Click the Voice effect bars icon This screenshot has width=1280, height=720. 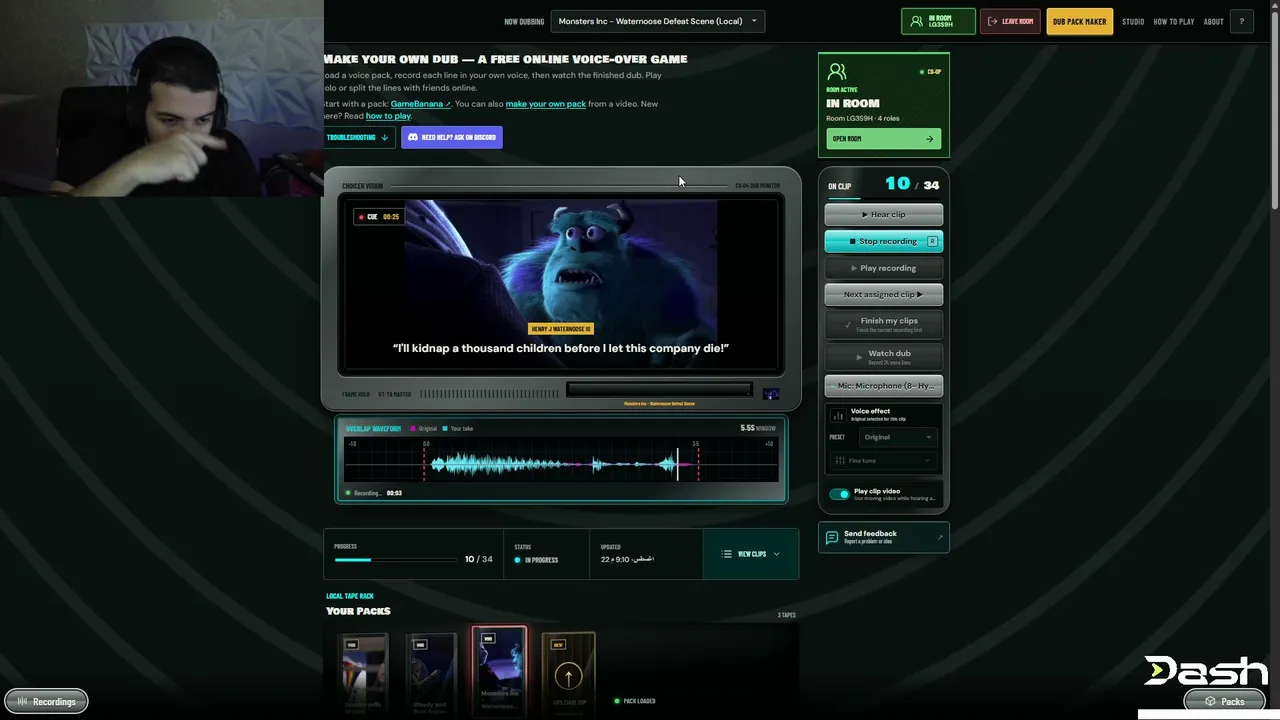(x=839, y=415)
